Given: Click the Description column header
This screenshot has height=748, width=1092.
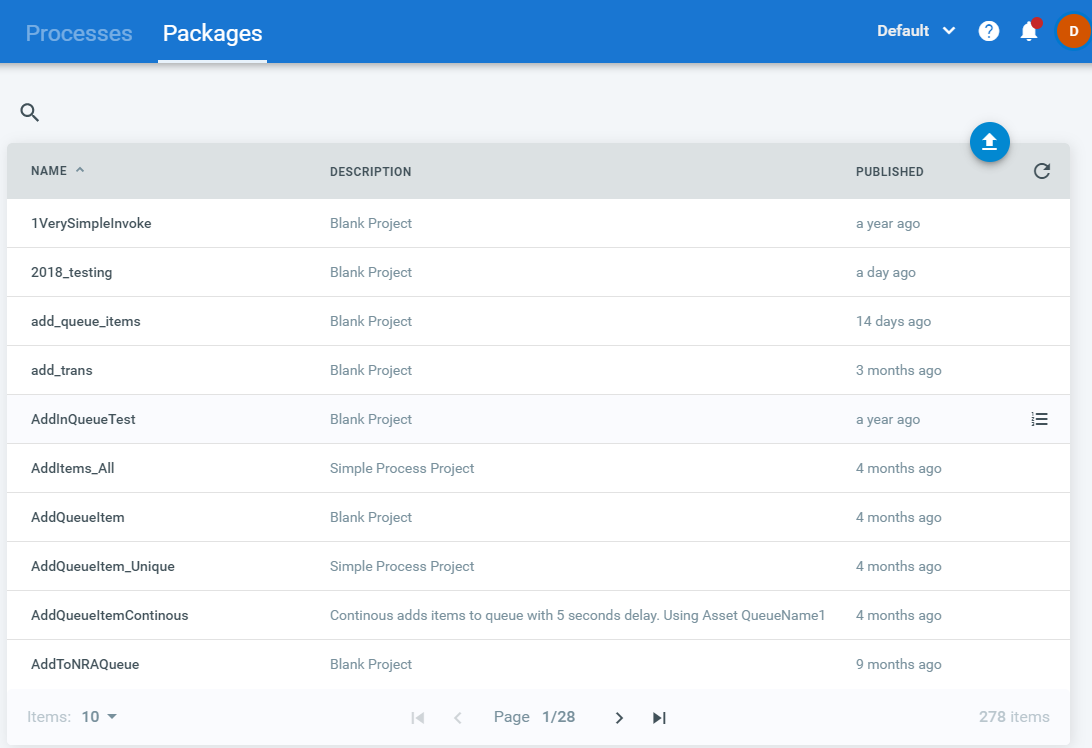Looking at the screenshot, I should (x=370, y=172).
